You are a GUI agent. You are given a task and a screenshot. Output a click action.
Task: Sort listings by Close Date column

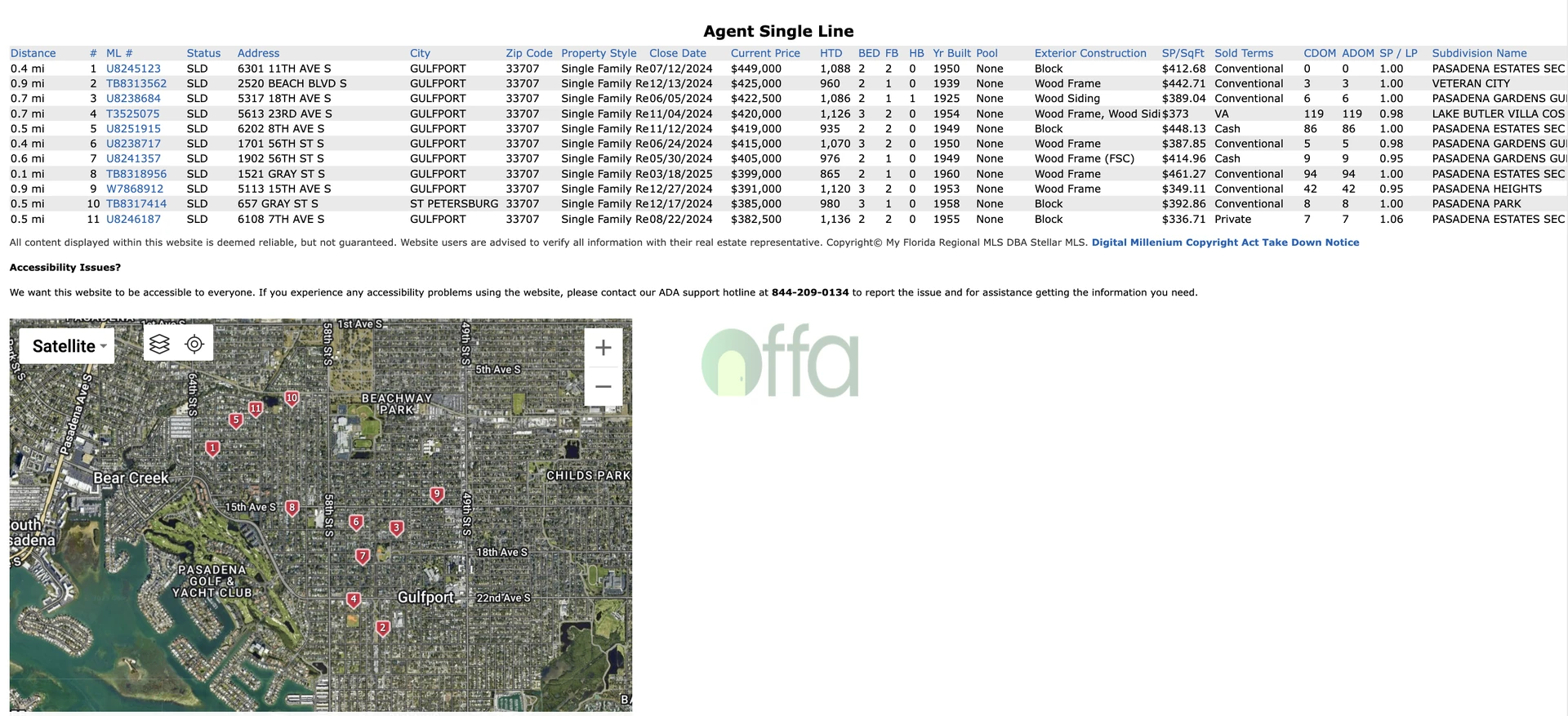coord(677,53)
